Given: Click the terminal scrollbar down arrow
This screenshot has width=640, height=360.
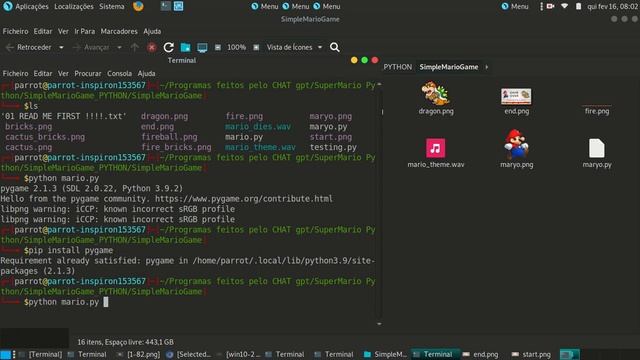Looking at the screenshot, I should coord(379,324).
